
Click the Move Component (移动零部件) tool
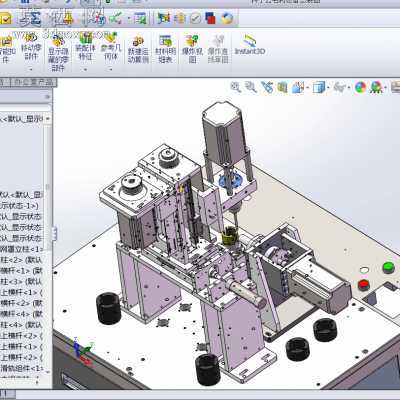point(31,47)
